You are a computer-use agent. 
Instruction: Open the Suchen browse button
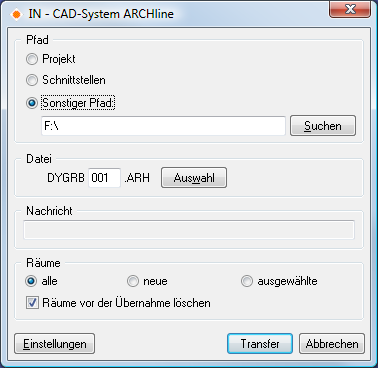[x=323, y=126]
